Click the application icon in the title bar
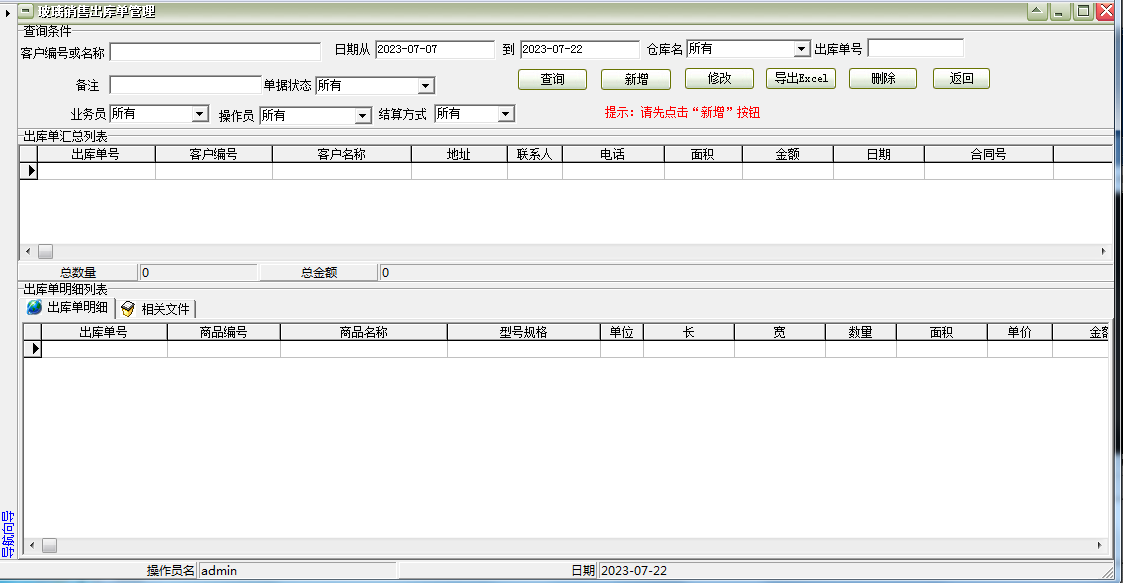Image resolution: width=1123 pixels, height=583 pixels. pyautogui.click(x=25, y=11)
